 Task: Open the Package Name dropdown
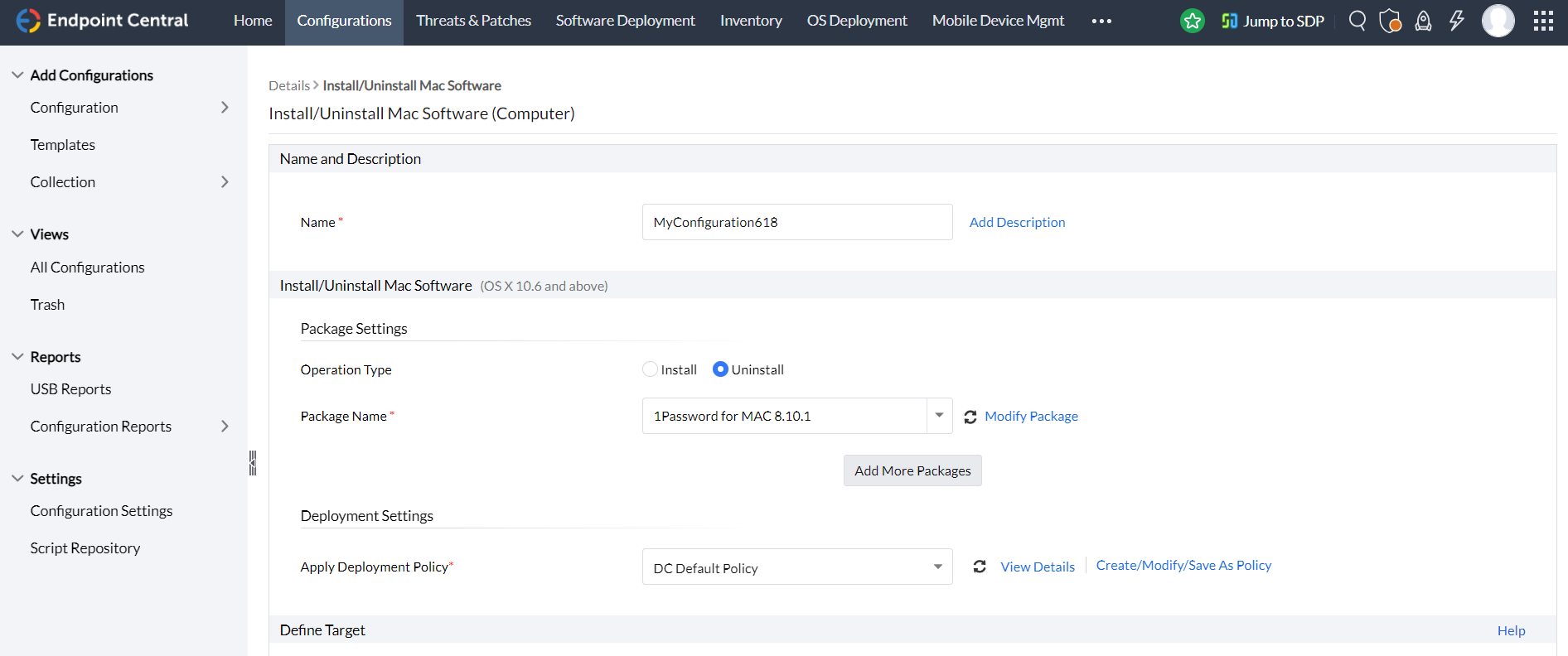pos(939,416)
